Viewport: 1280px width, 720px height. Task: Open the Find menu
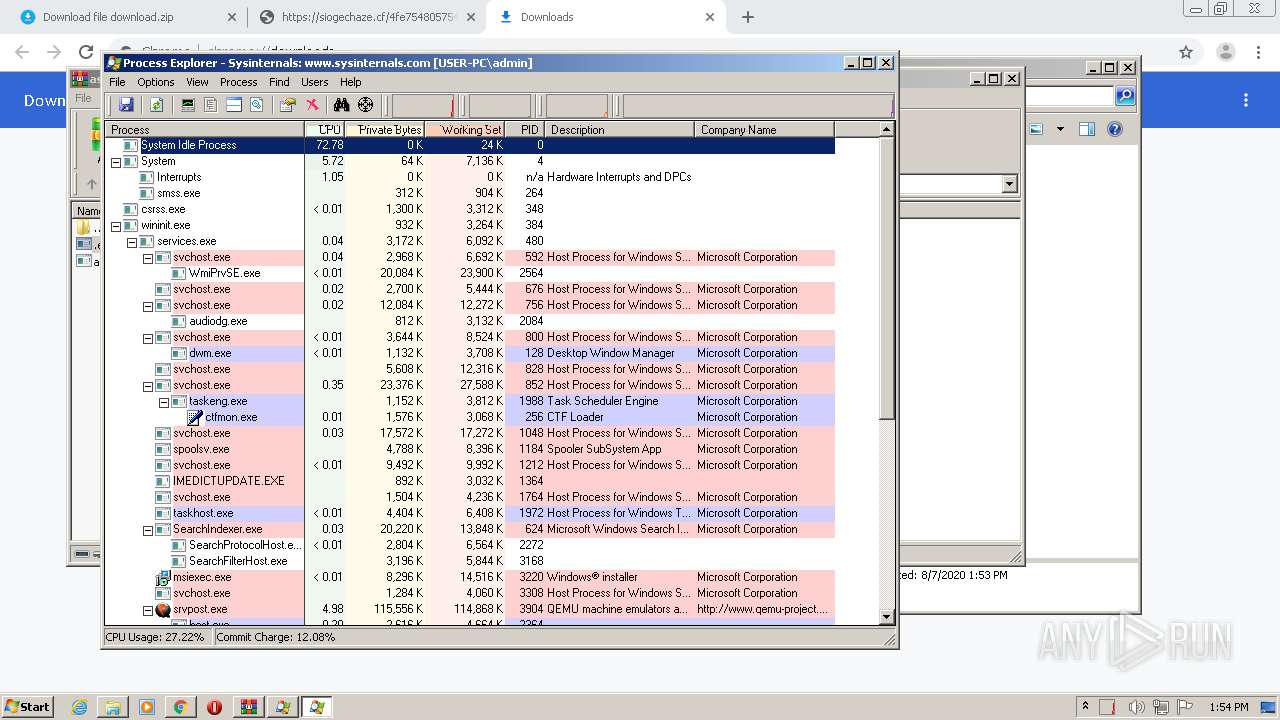(279, 82)
